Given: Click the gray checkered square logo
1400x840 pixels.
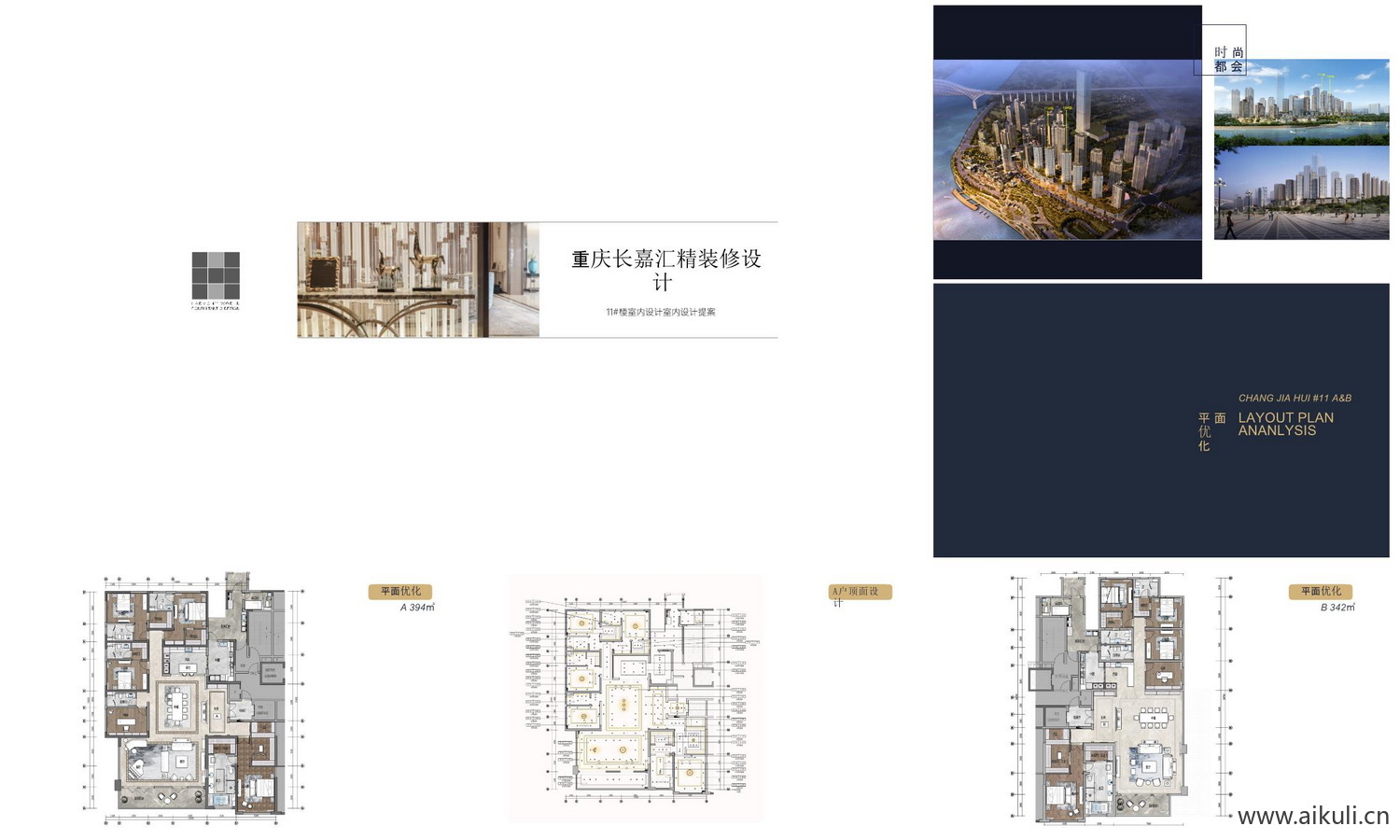Looking at the screenshot, I should pyautogui.click(x=216, y=275).
